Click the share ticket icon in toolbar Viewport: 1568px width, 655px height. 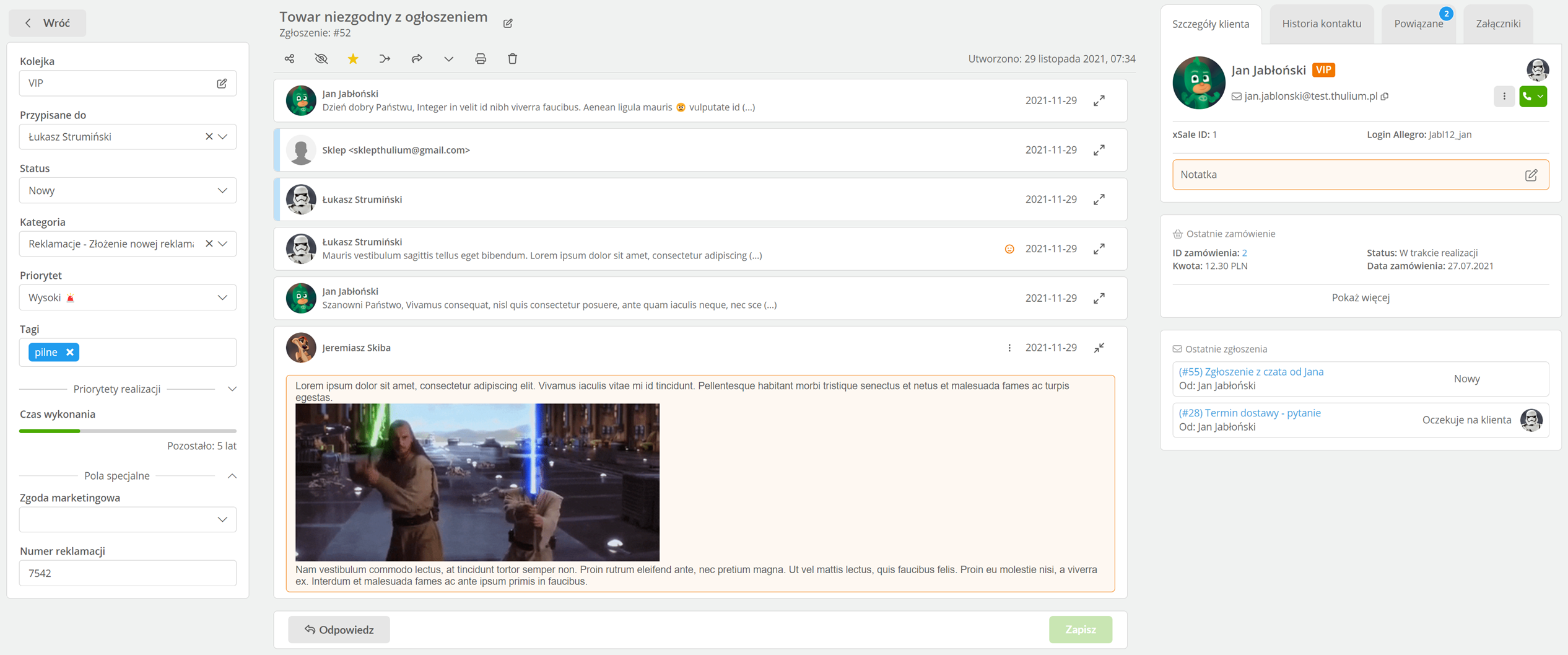click(289, 59)
